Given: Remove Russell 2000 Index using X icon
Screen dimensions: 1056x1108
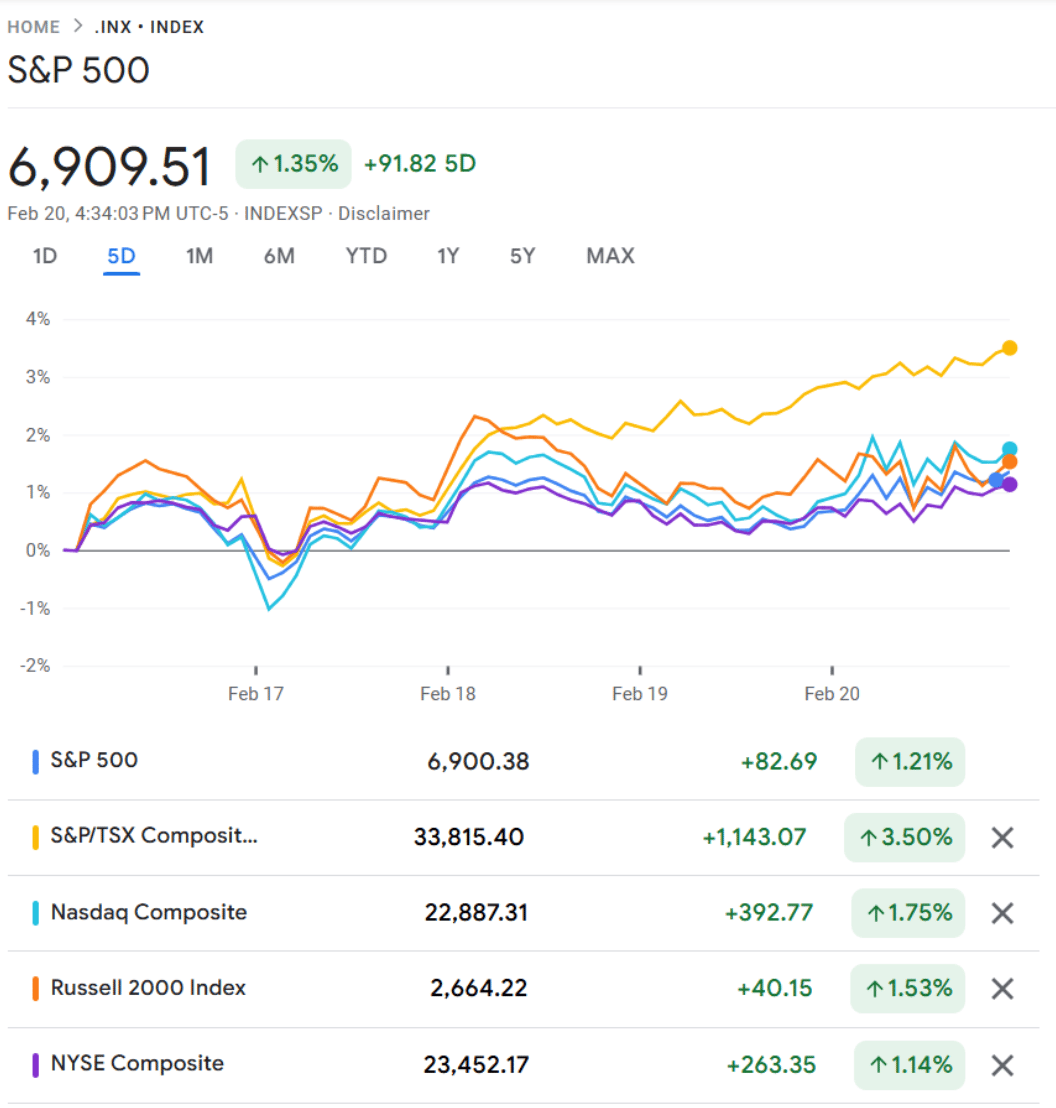Looking at the screenshot, I should point(1002,989).
